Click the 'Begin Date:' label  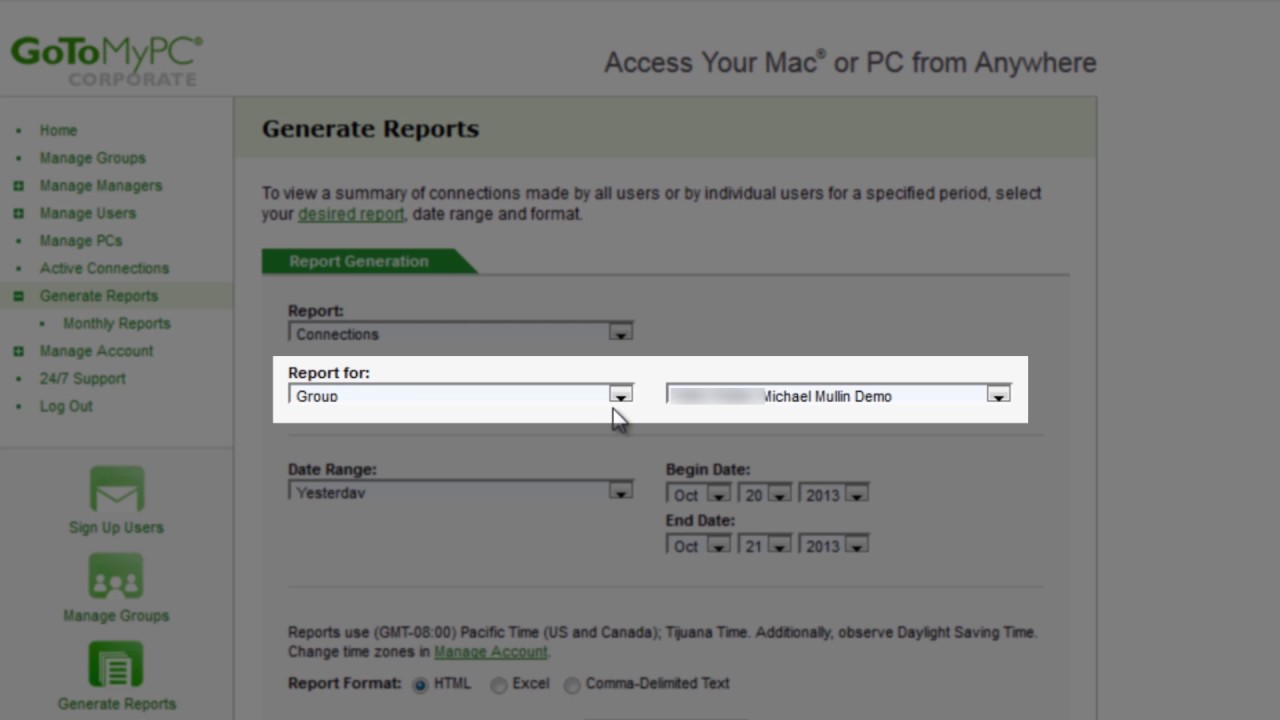(707, 469)
